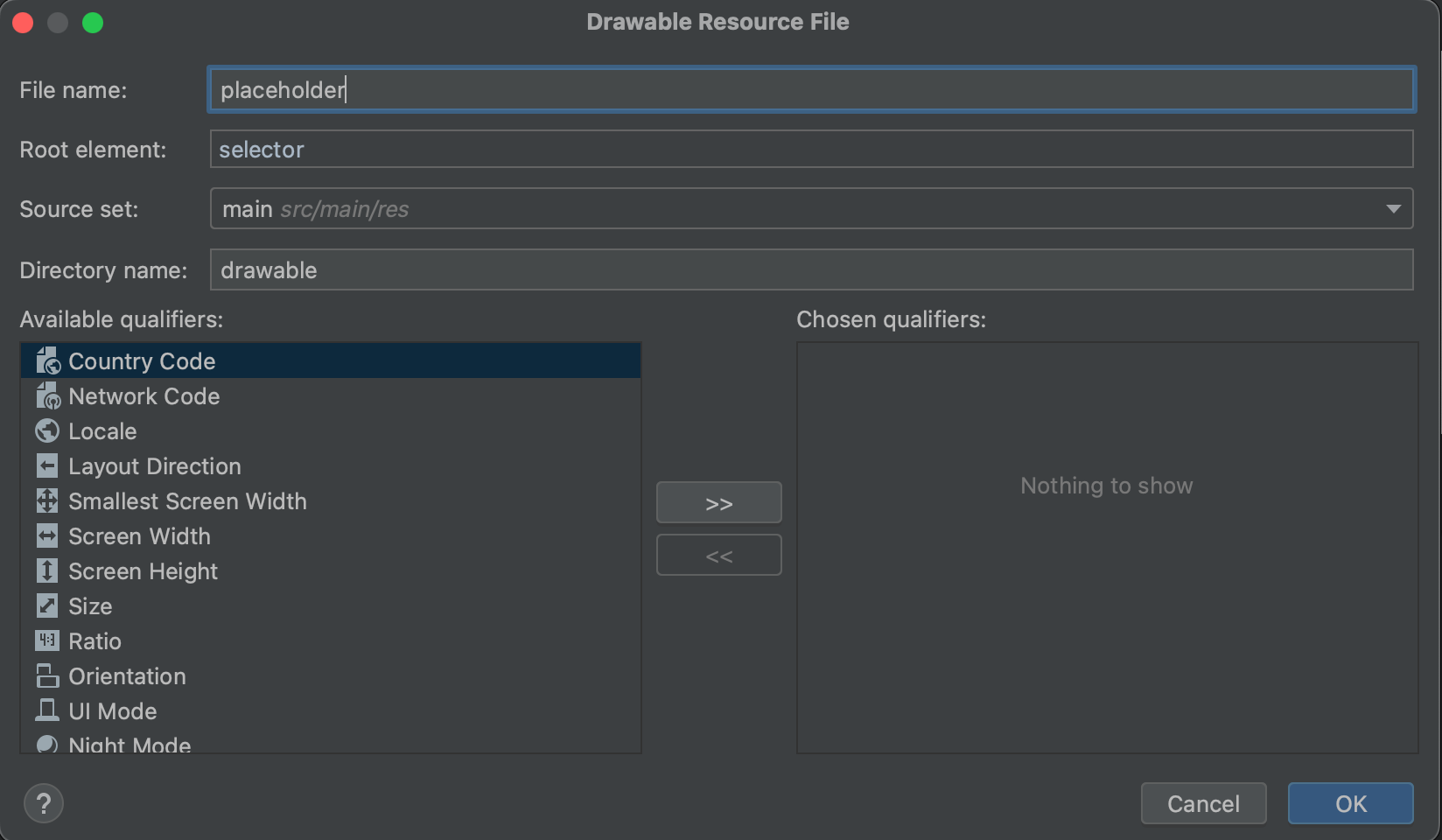Click the Screen Height icon

tap(47, 570)
